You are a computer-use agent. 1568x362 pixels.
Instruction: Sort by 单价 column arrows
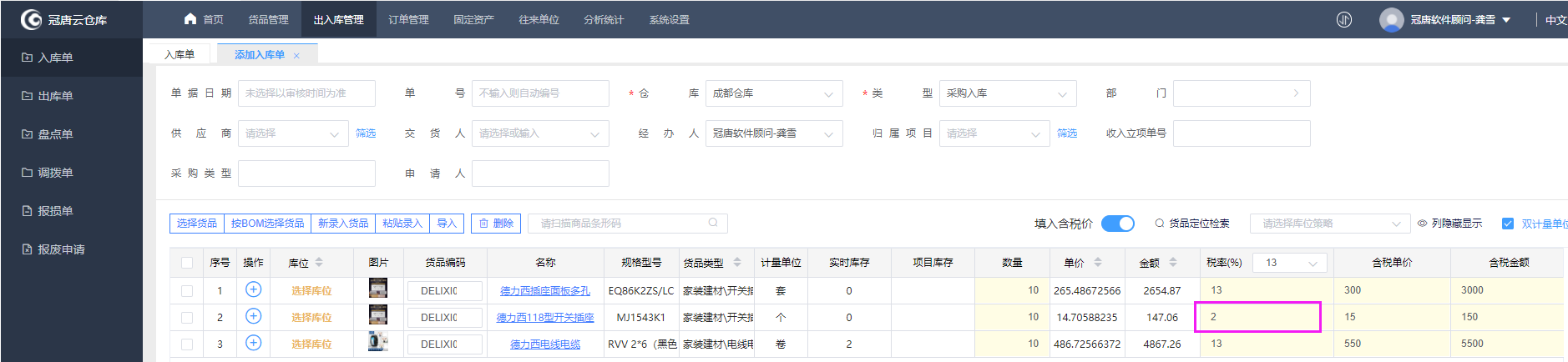(x=1098, y=263)
